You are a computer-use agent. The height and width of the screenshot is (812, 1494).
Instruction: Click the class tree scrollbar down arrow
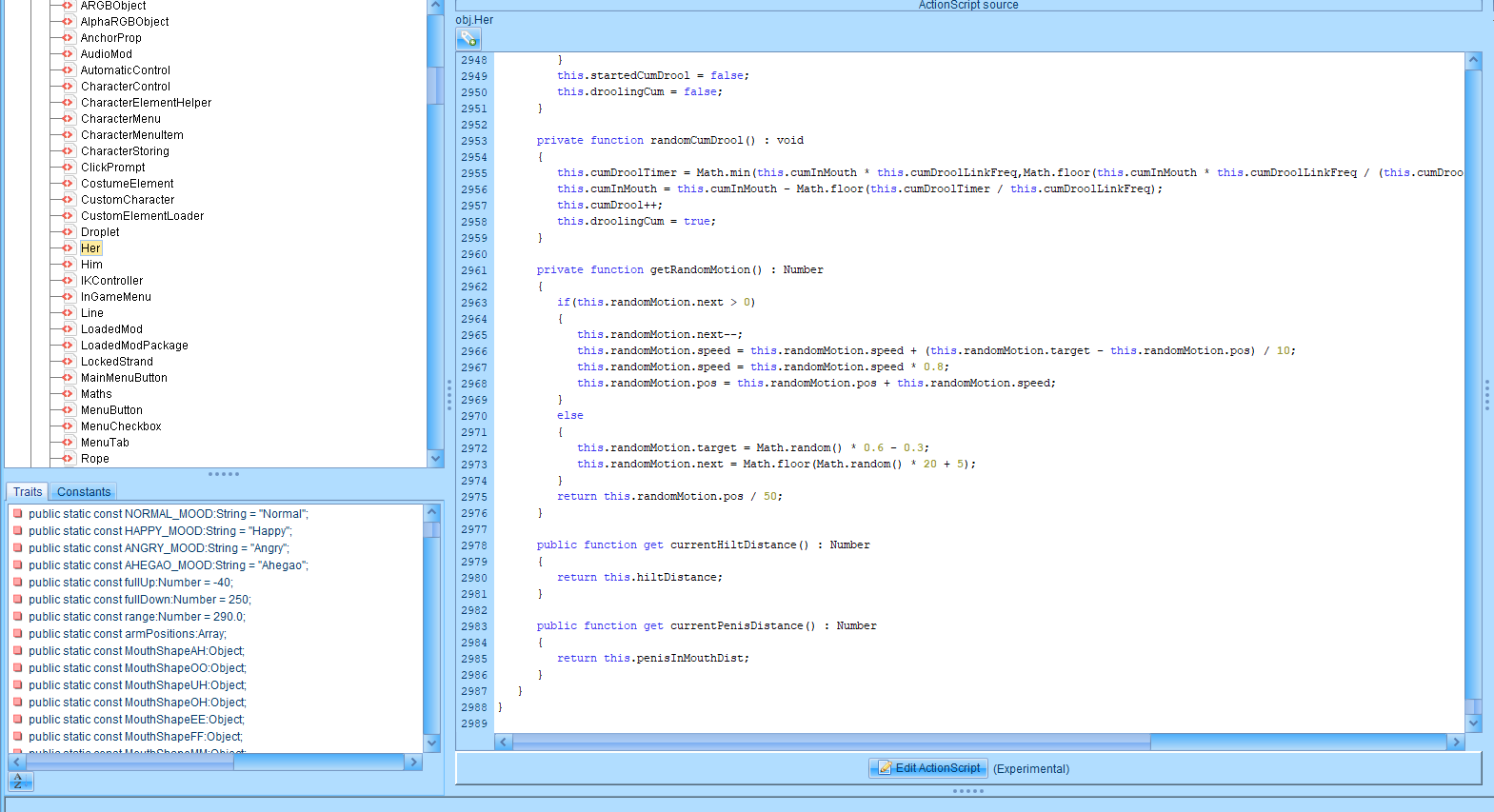(436, 458)
